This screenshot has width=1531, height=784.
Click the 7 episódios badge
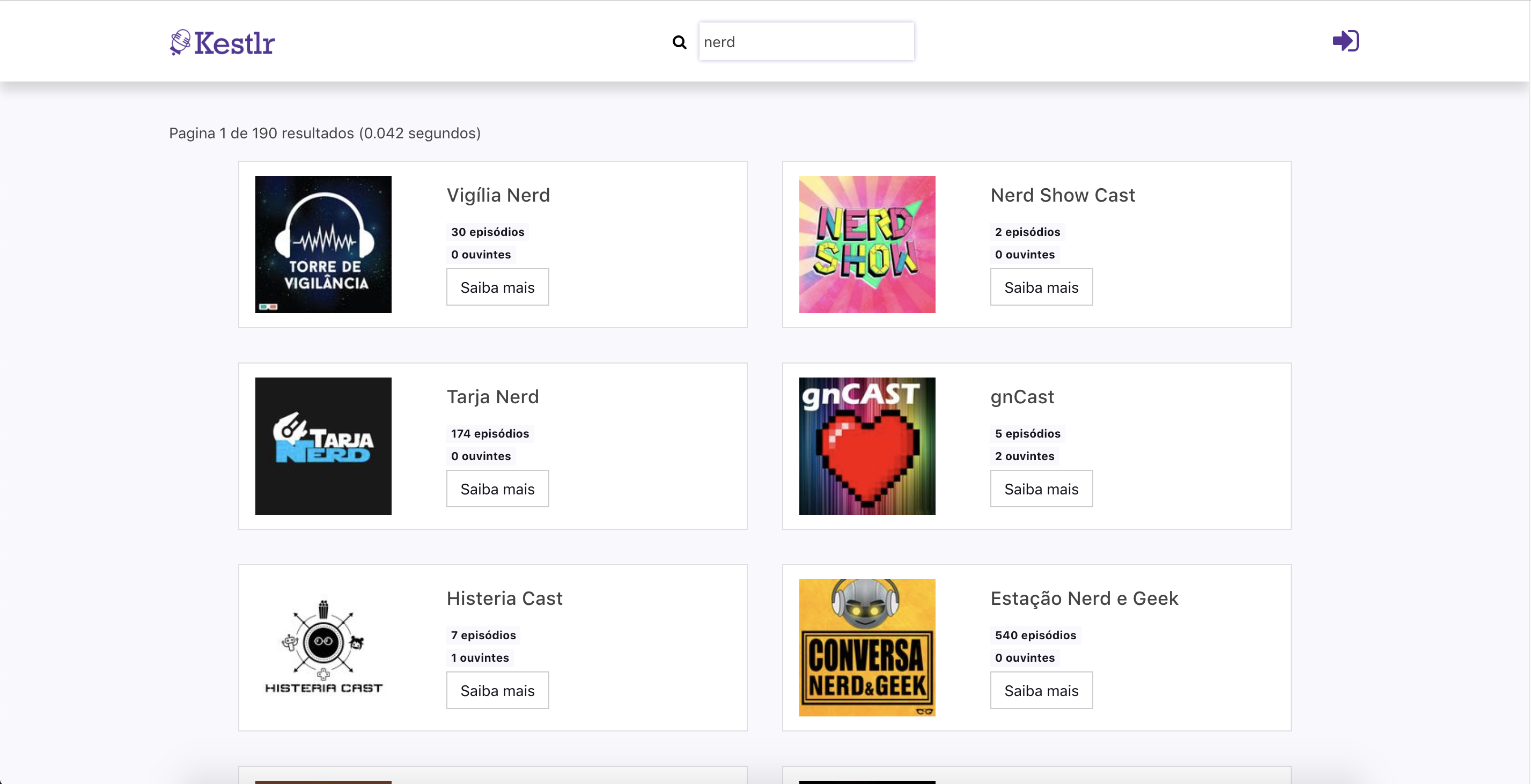click(x=483, y=635)
